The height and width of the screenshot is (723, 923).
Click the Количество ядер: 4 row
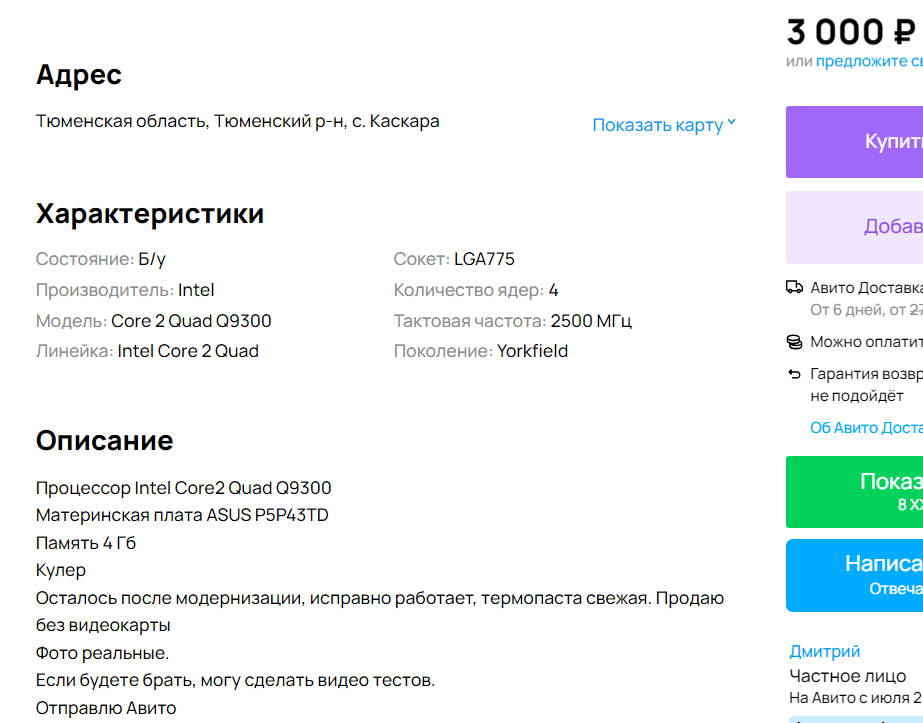pyautogui.click(x=476, y=290)
